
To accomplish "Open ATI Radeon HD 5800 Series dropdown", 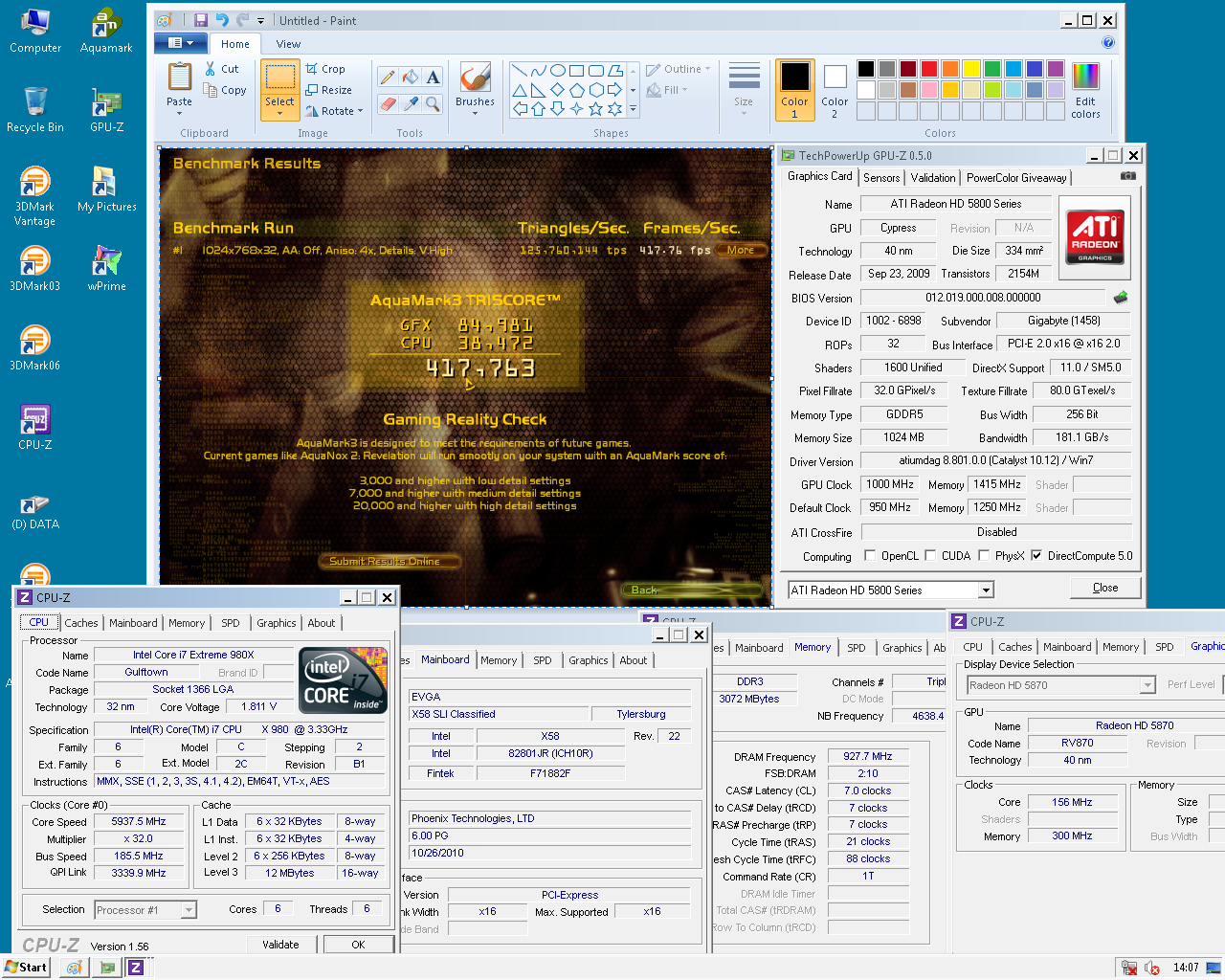I will (x=986, y=590).
